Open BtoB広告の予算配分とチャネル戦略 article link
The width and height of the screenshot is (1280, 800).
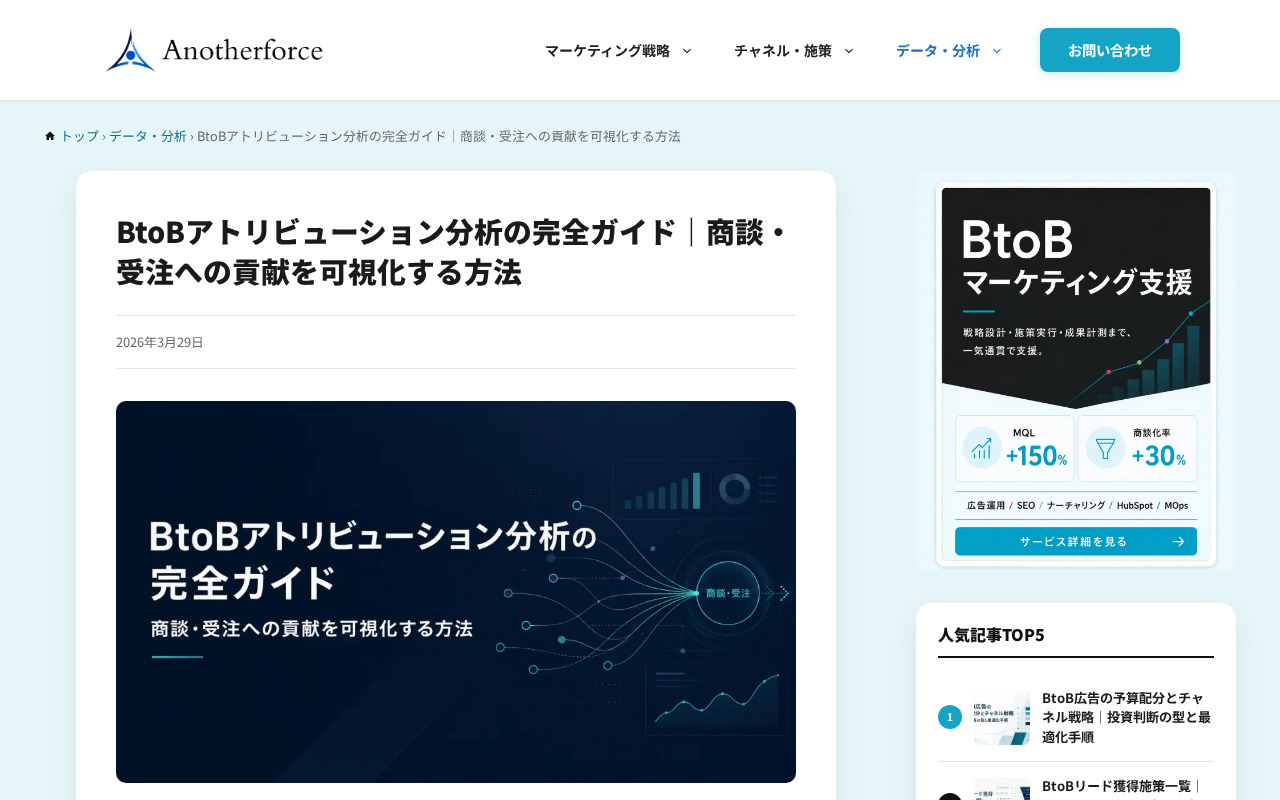(x=1127, y=717)
